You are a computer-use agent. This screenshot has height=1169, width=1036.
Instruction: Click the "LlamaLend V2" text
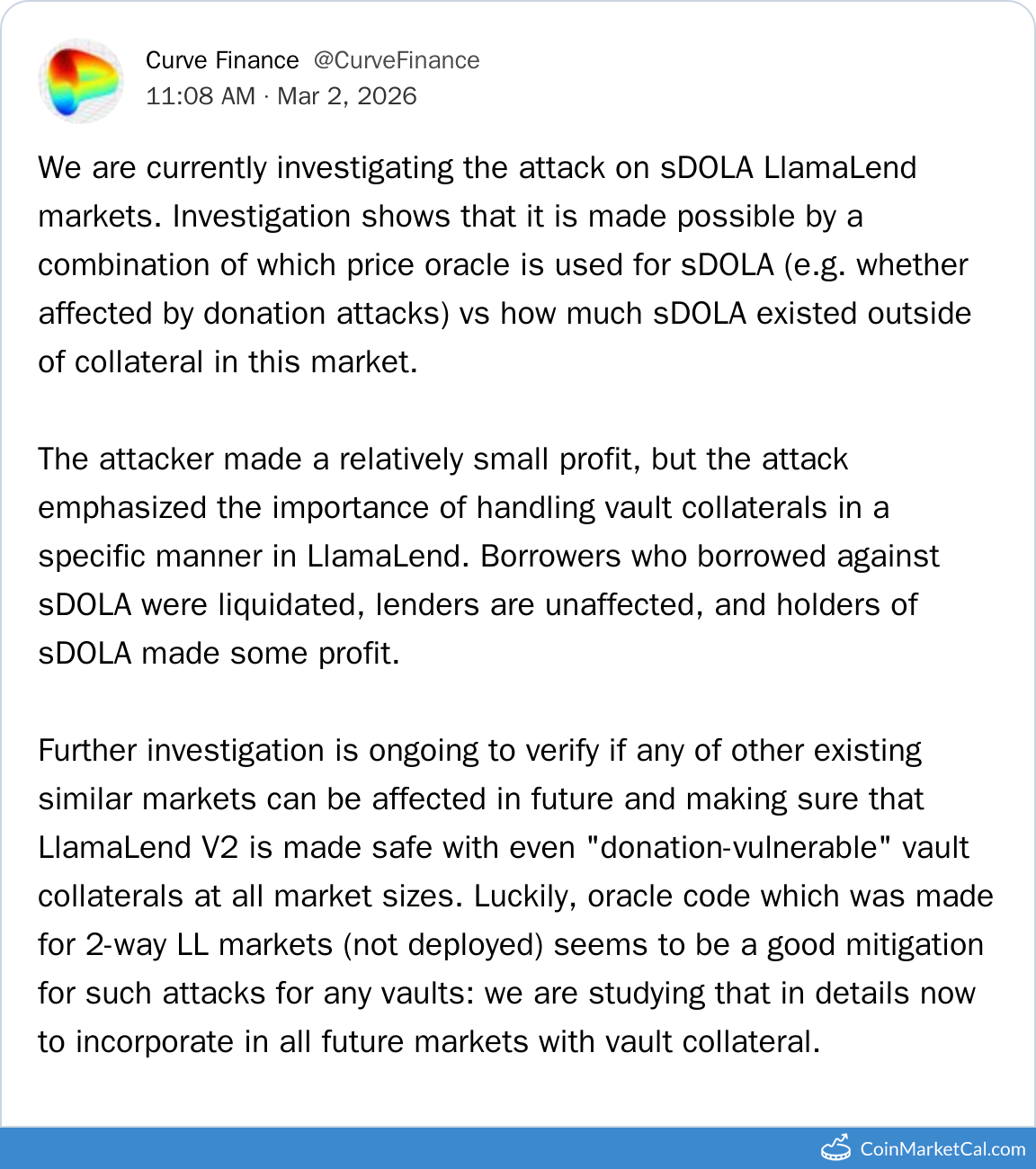(138, 847)
